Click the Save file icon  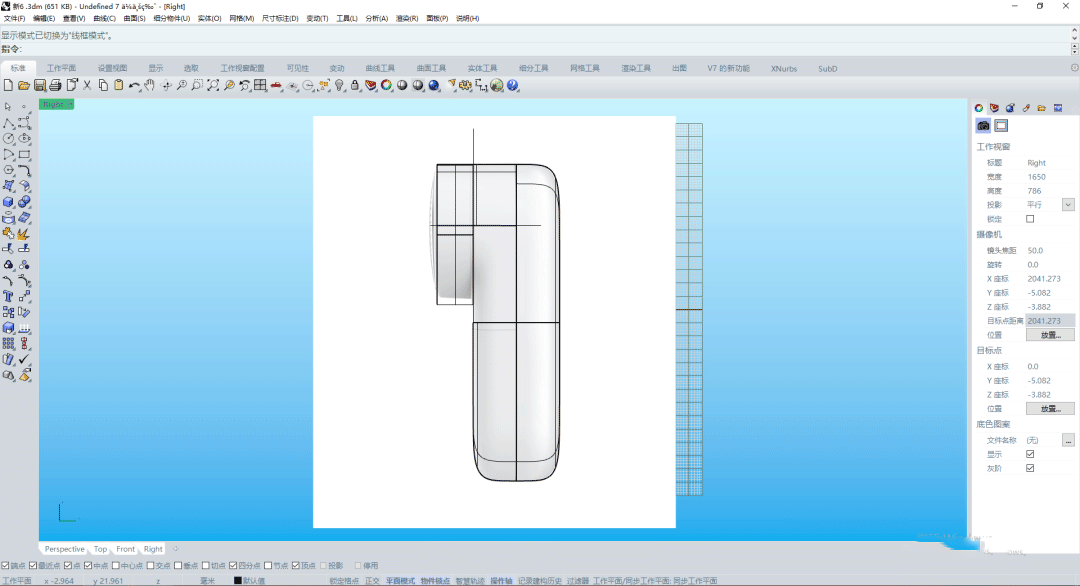[40, 86]
